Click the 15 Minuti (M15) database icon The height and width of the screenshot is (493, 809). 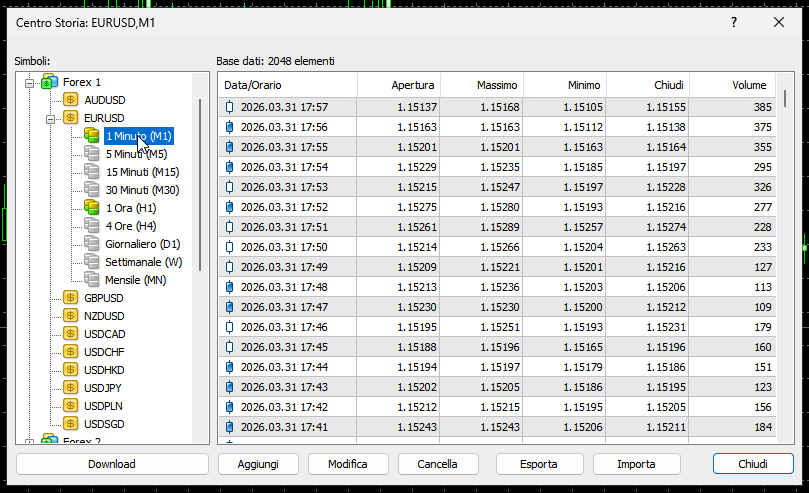(91, 172)
